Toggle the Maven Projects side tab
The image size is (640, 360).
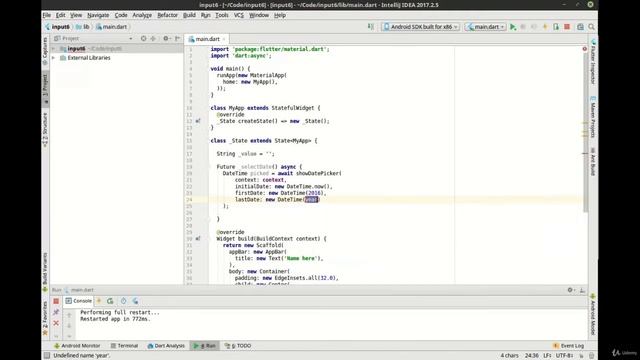point(593,118)
